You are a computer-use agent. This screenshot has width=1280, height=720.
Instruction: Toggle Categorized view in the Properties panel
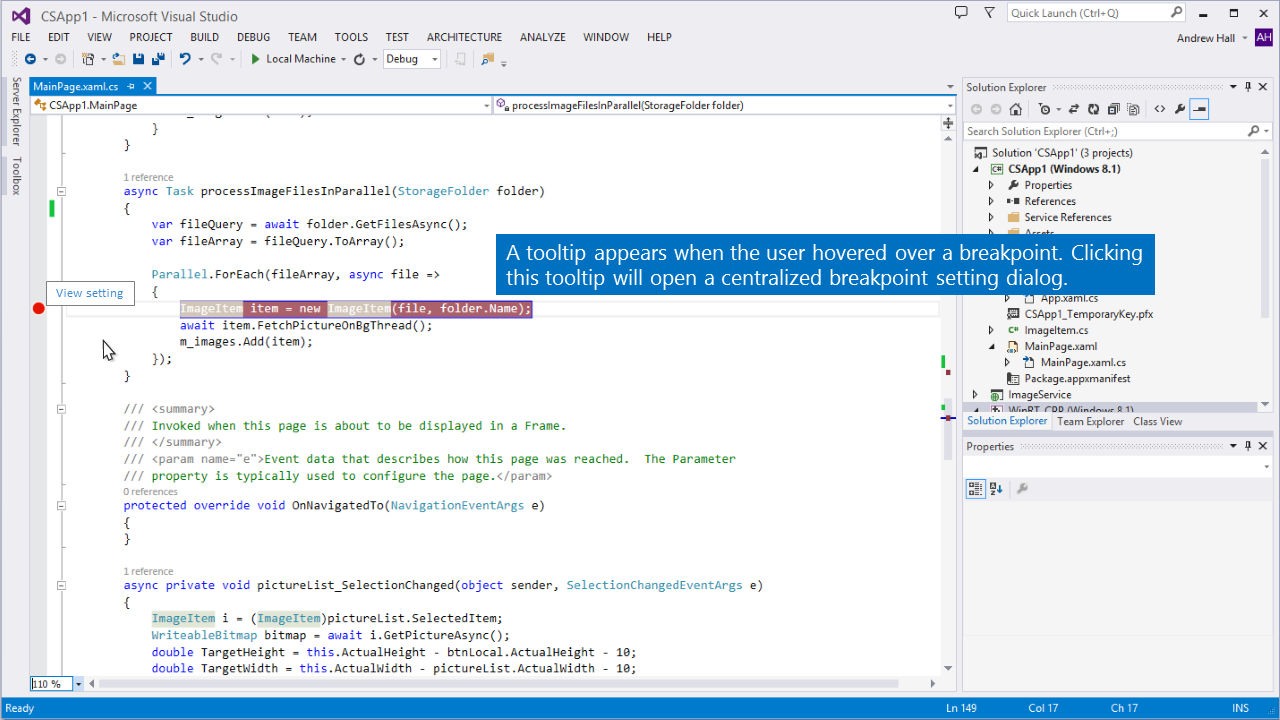point(975,489)
